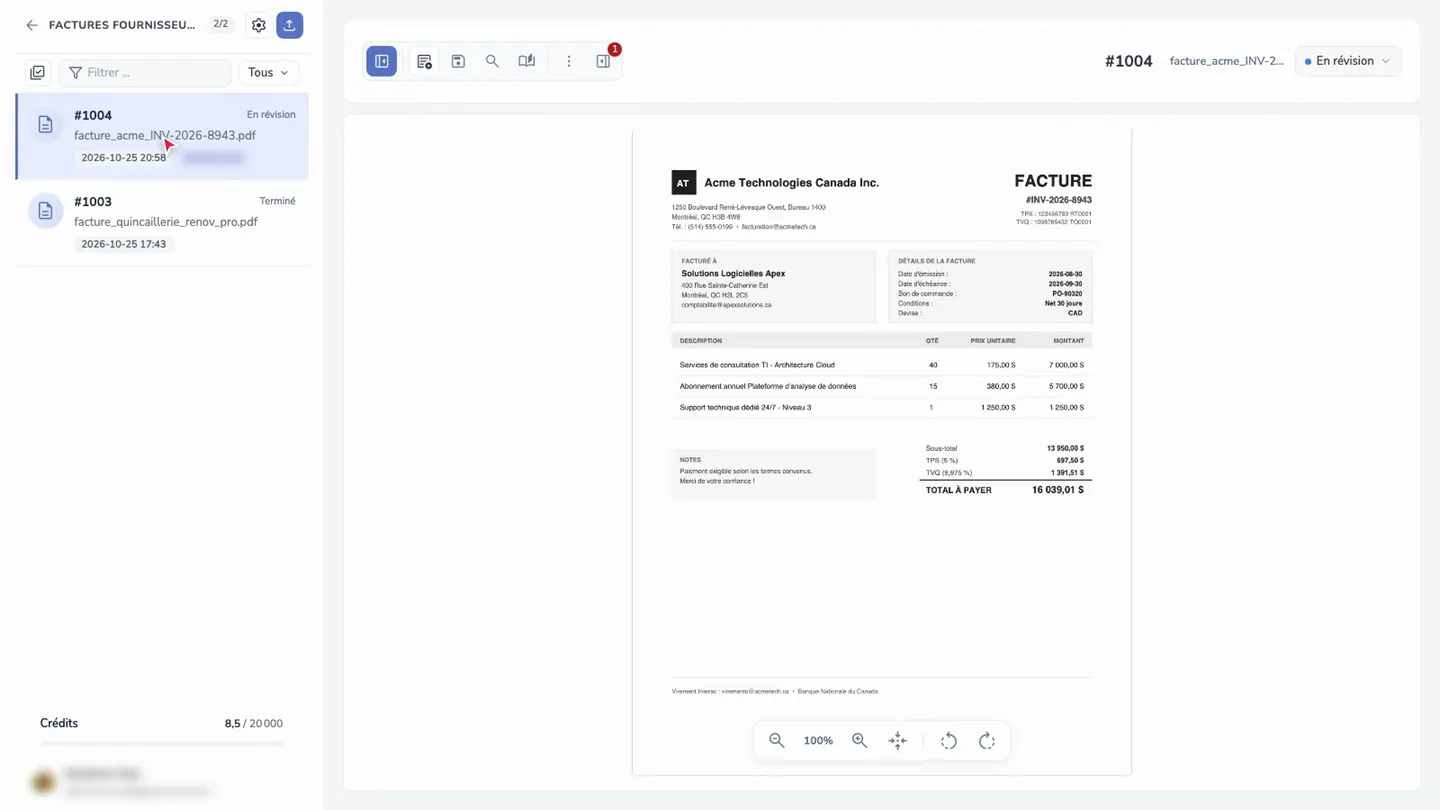Screen dimensions: 1440x810
Task: Focus the Filtrer search field
Action: coord(145,72)
